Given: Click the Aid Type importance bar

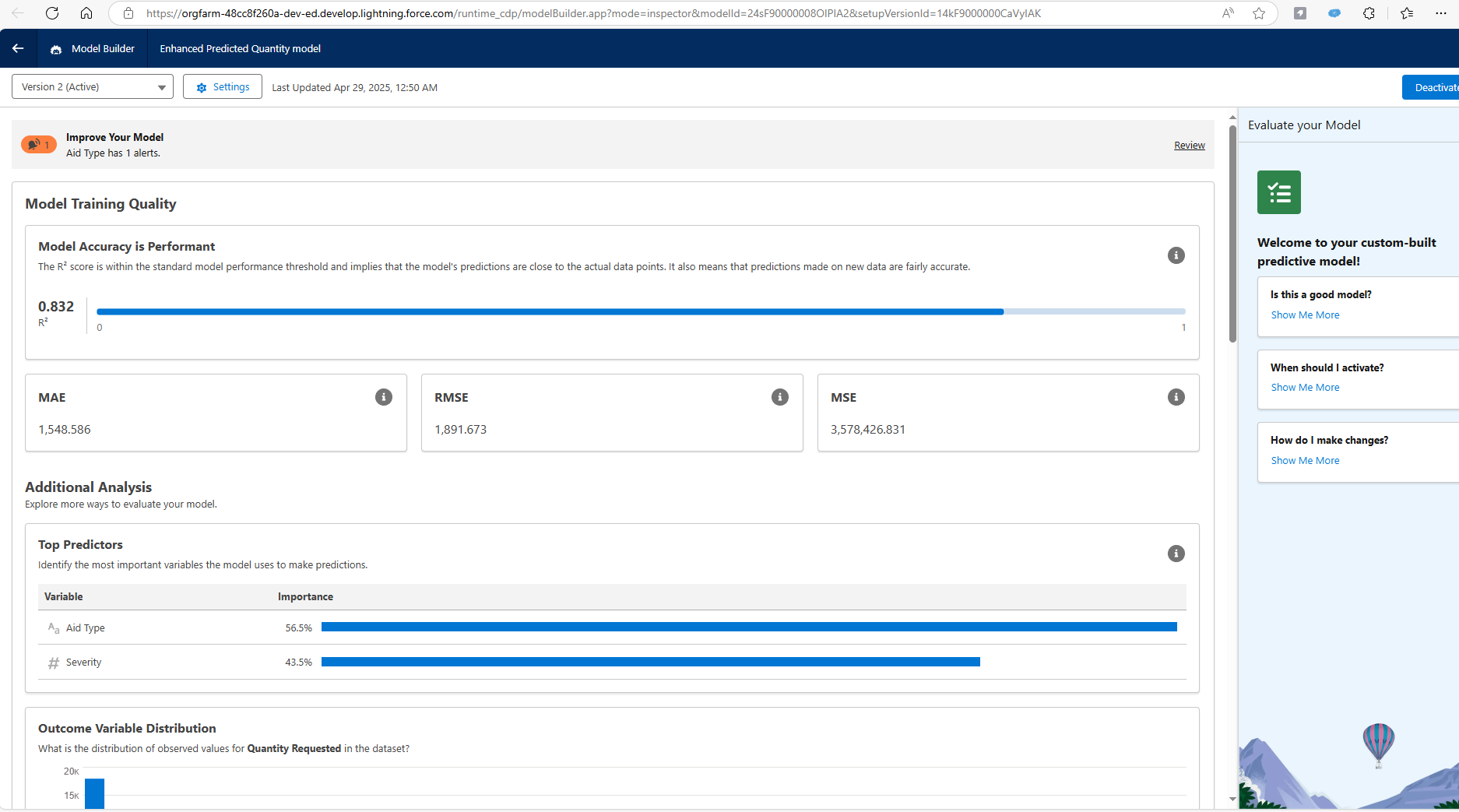Looking at the screenshot, I should pos(749,627).
